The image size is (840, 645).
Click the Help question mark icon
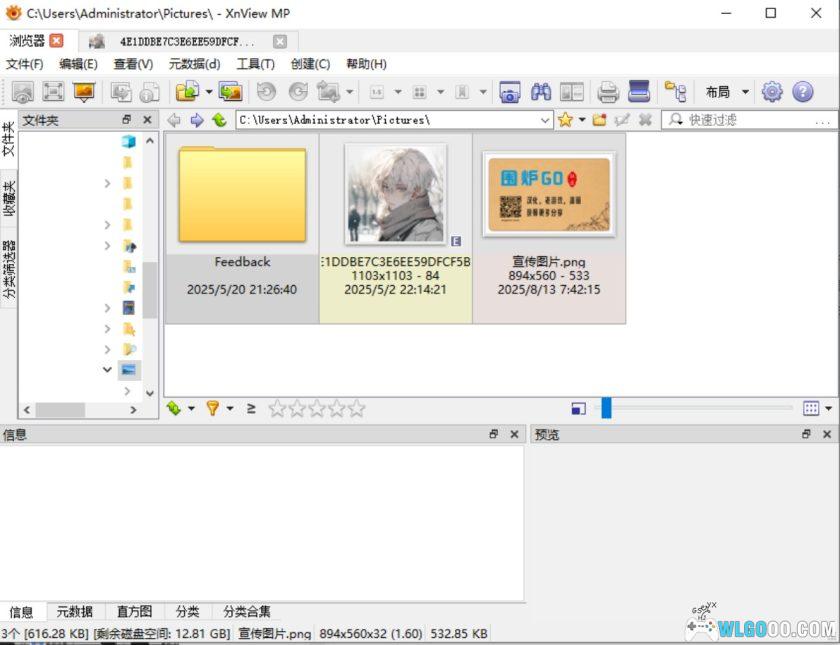(802, 92)
